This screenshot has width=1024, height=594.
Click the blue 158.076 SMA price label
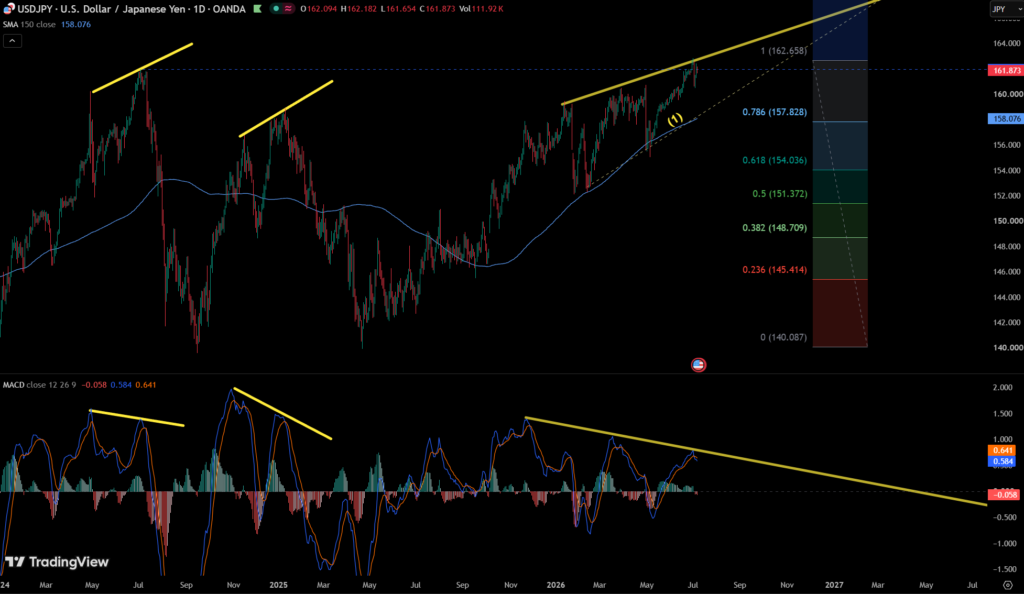click(1006, 119)
